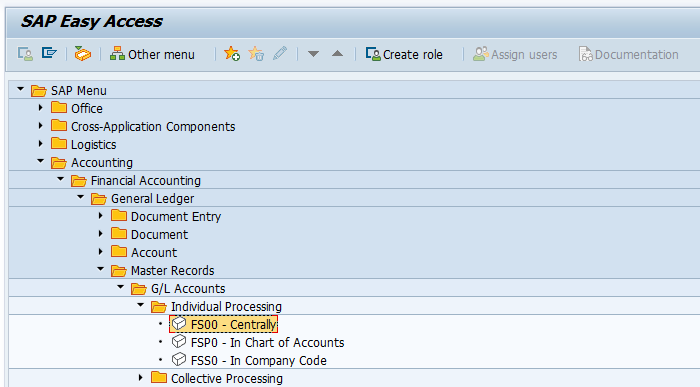Click the SAP menu toolbar icon
The image size is (700, 387).
click(49, 54)
